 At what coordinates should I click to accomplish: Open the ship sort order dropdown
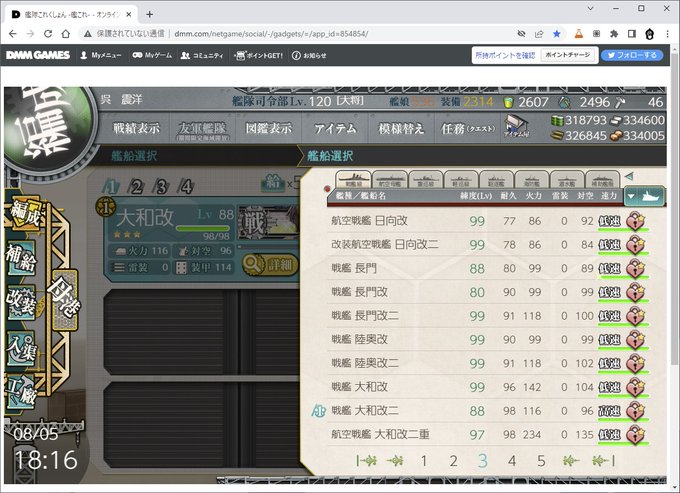644,196
